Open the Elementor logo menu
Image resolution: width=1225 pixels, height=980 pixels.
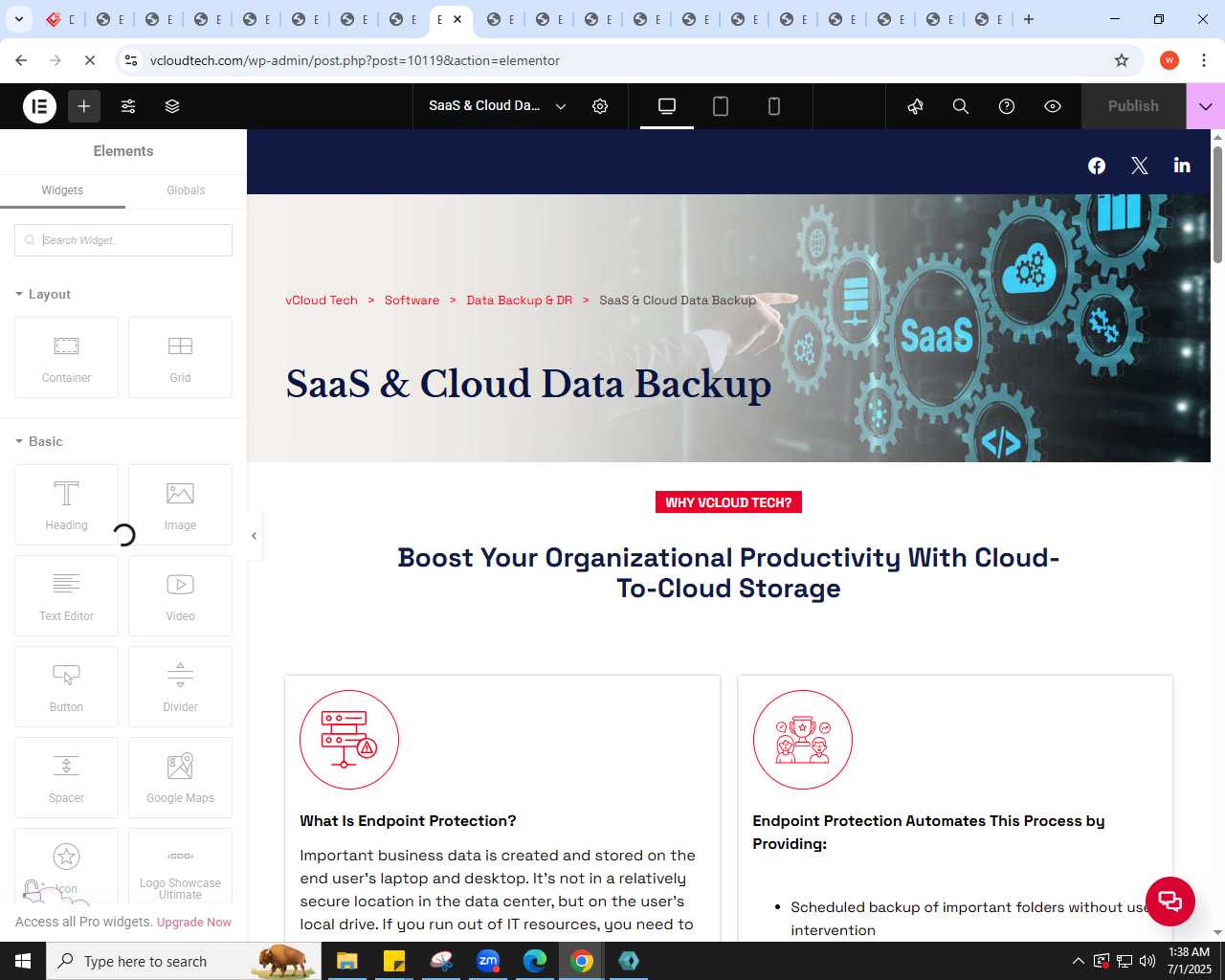coord(39,106)
